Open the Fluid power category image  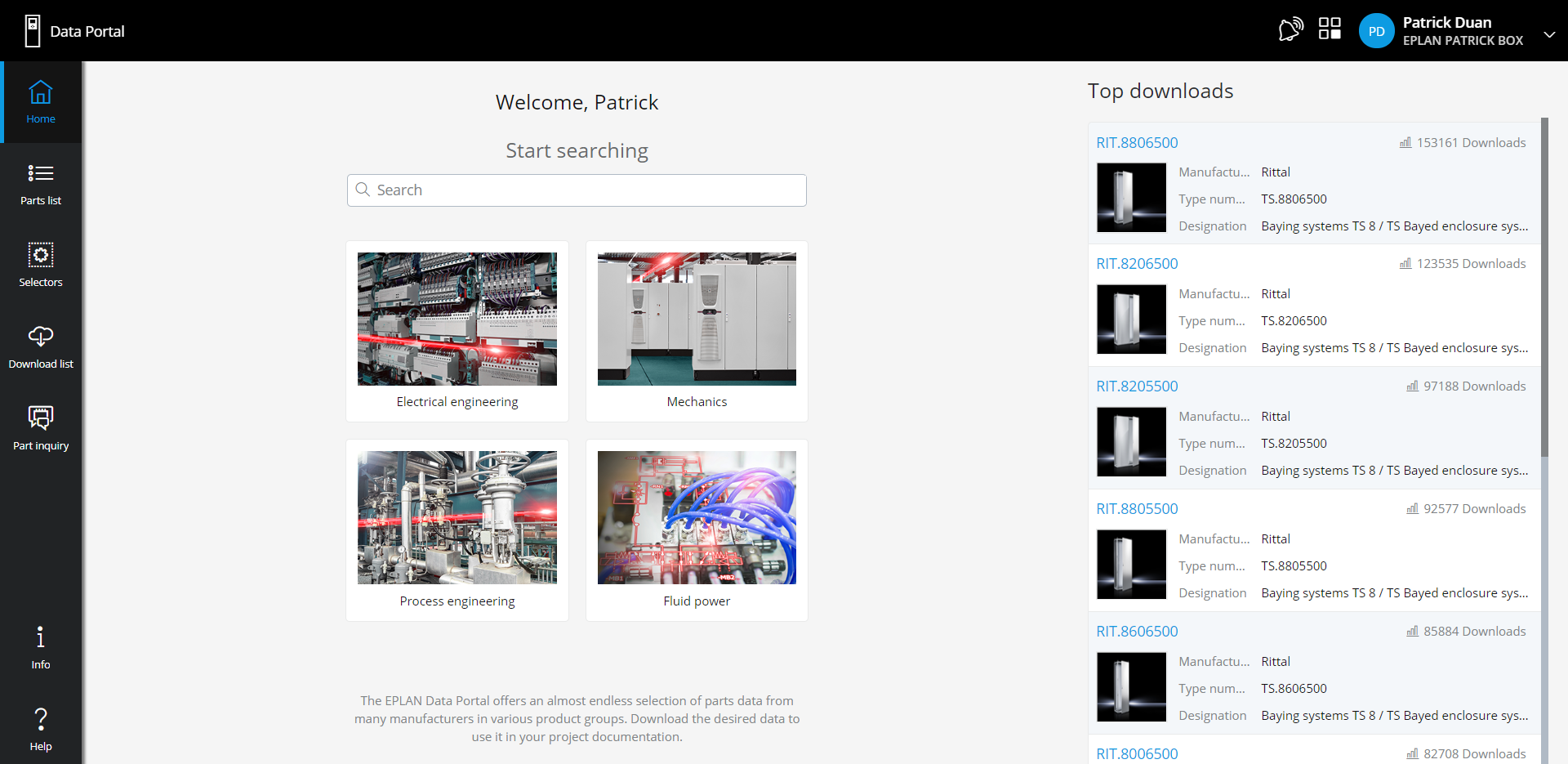(x=697, y=517)
